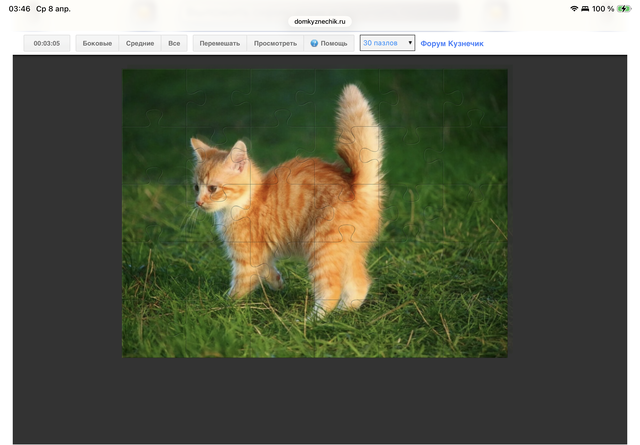
Task: Show middle pieces with "Средние"
Action: (x=140, y=44)
